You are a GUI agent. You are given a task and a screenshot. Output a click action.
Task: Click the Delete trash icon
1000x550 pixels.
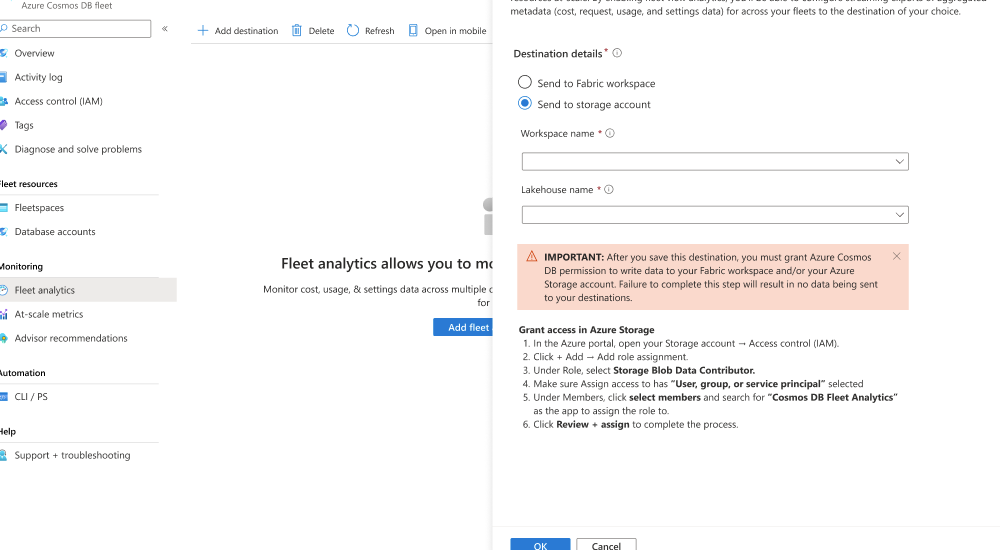point(297,31)
